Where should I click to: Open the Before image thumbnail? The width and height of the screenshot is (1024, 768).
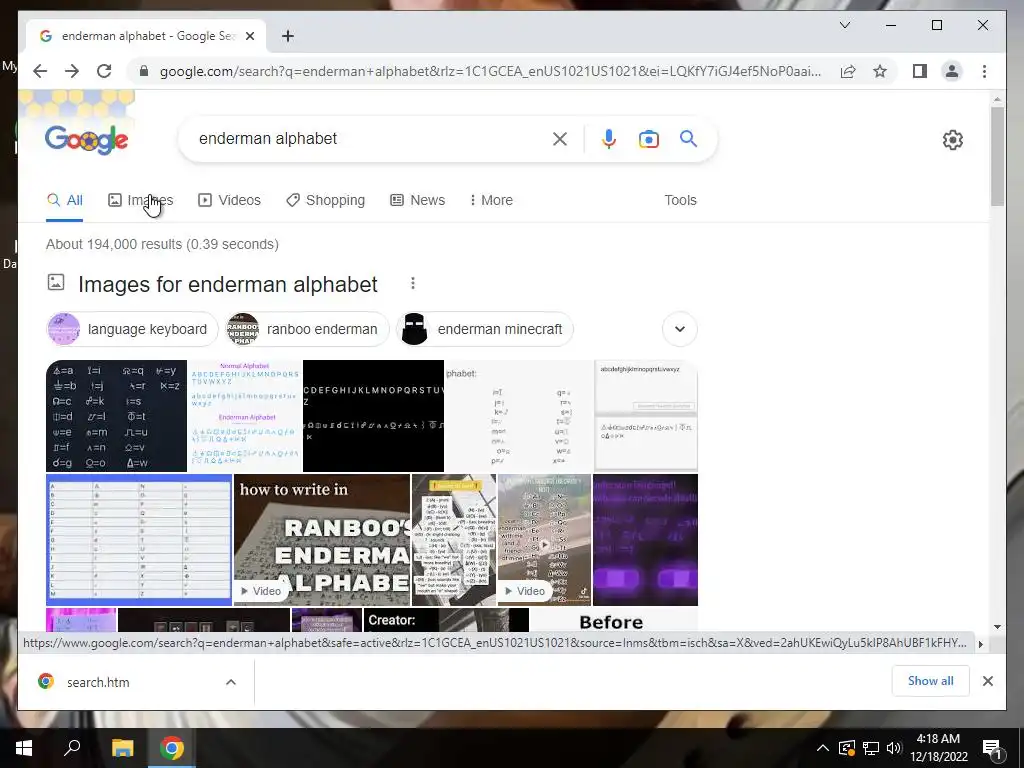[613, 620]
